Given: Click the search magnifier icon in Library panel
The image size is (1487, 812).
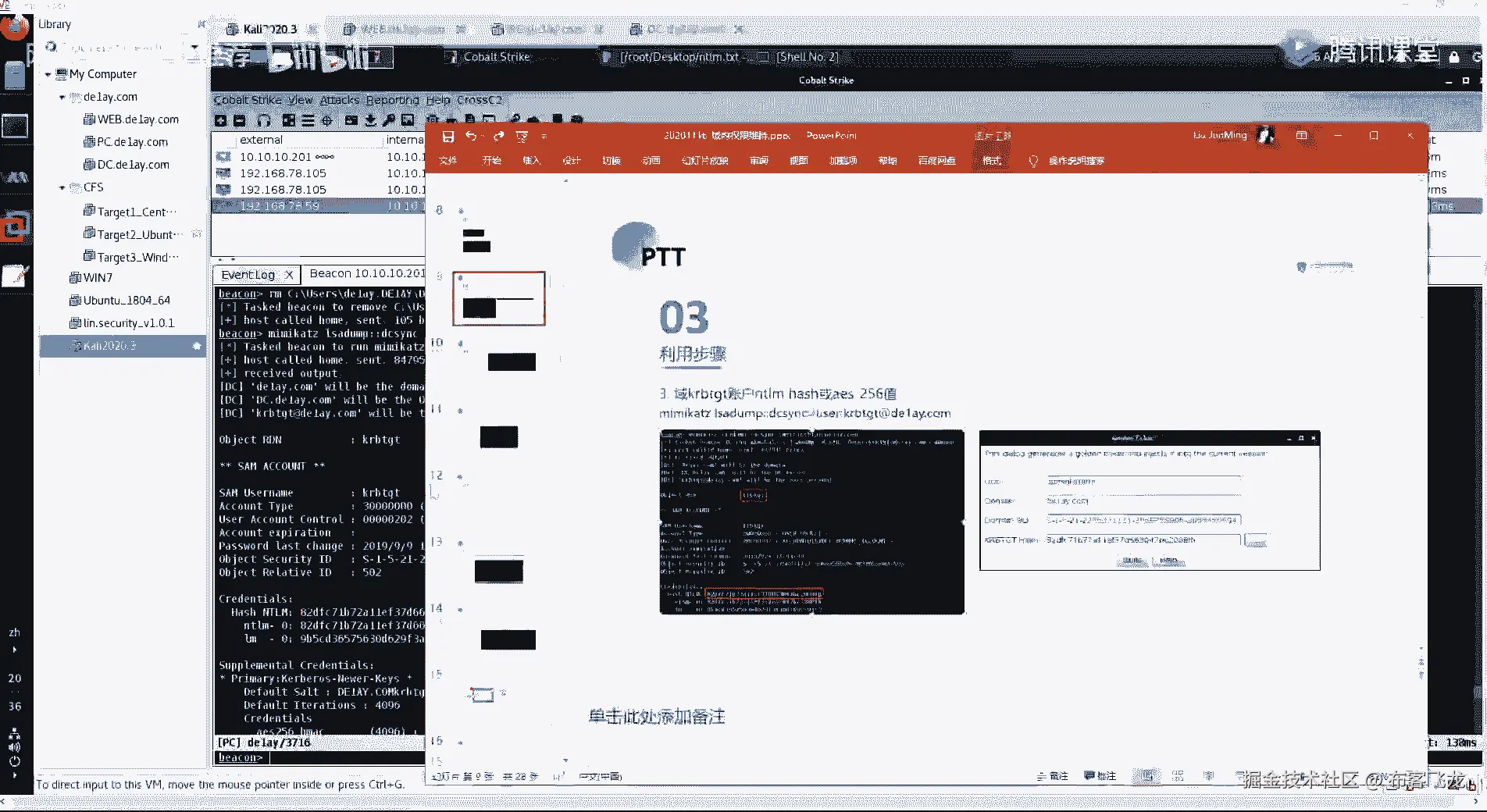Looking at the screenshot, I should tap(52, 47).
